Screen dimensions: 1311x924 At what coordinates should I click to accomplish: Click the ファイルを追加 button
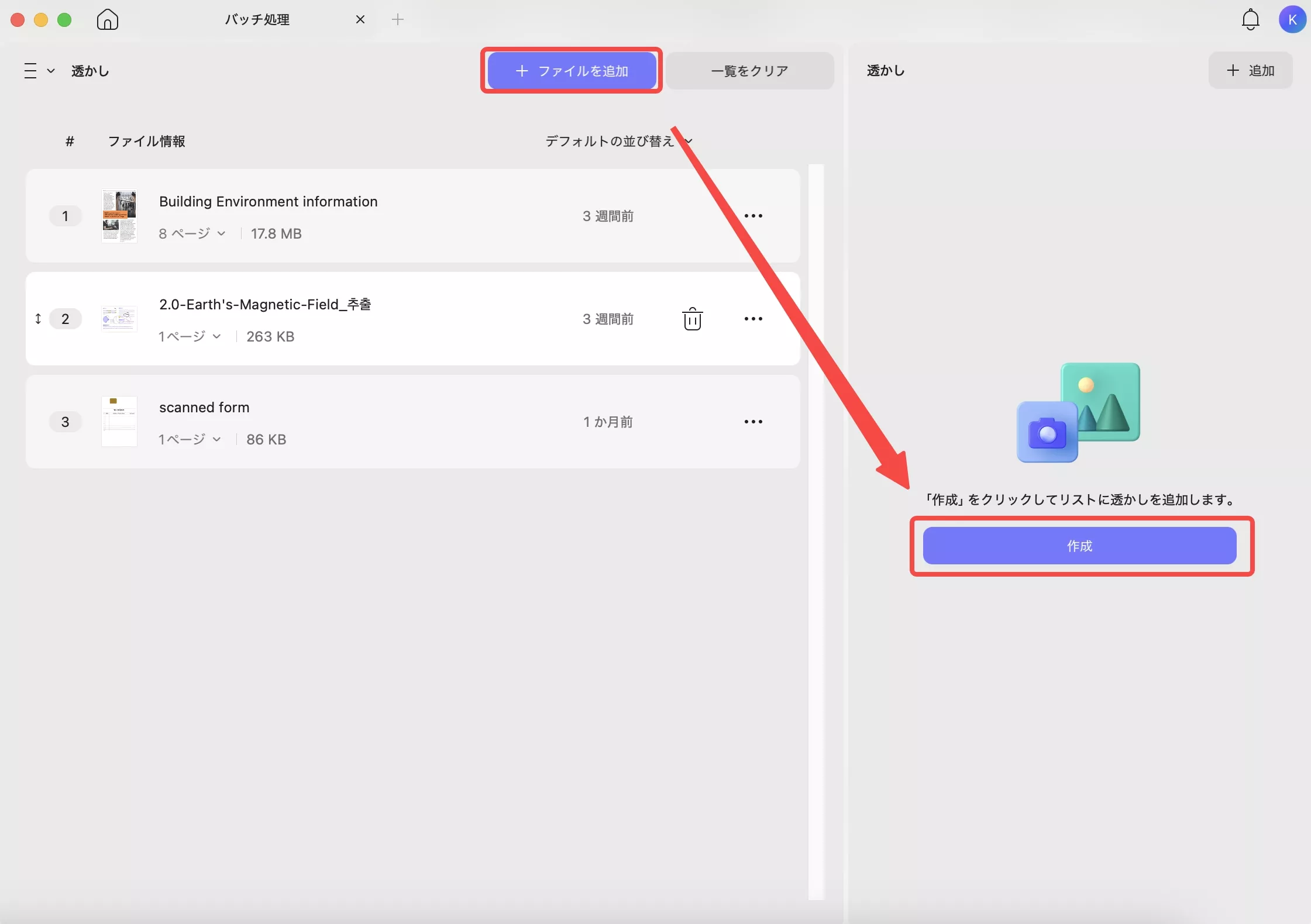pos(572,71)
